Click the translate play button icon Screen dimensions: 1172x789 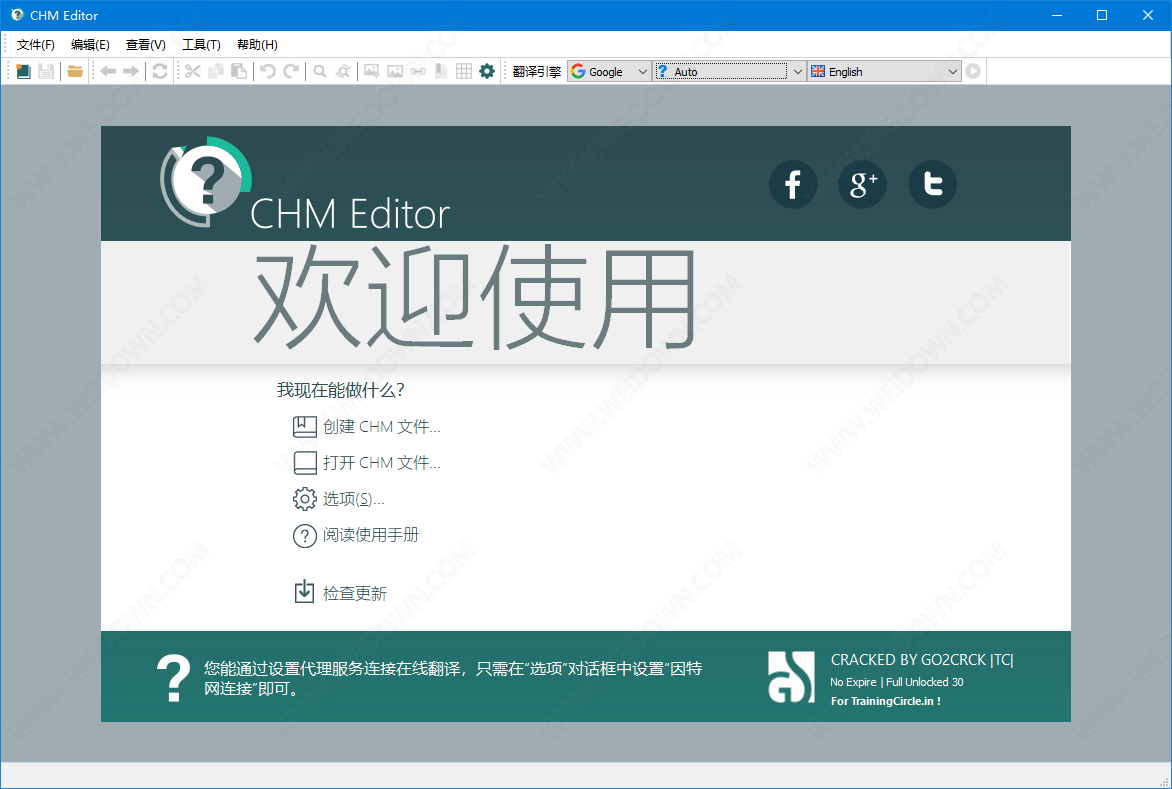click(x=973, y=71)
